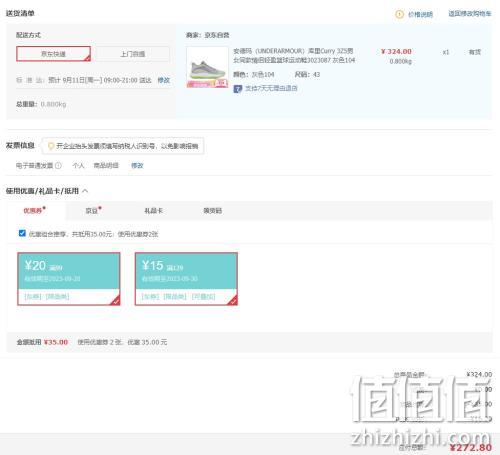Choose JD Express delivery option
Screen dimensions: 500x455
tap(53, 54)
